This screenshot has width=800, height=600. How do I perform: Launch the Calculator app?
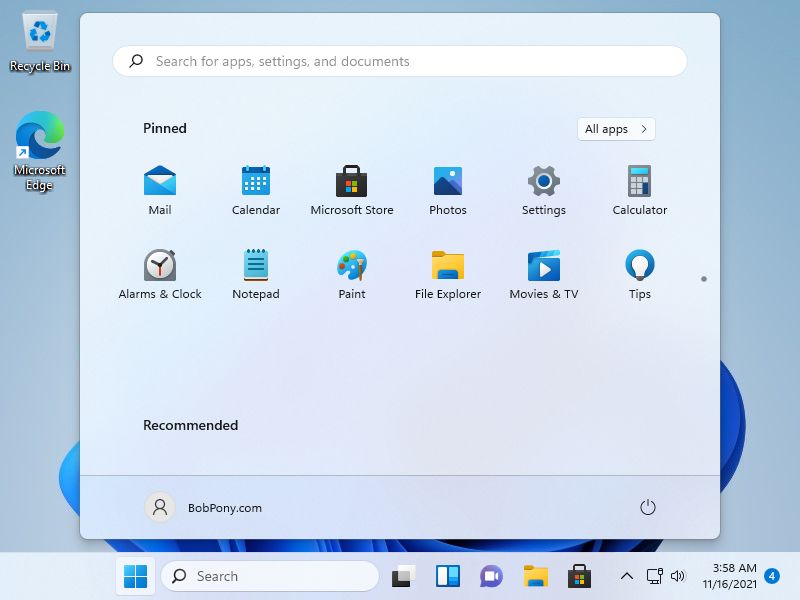(639, 182)
